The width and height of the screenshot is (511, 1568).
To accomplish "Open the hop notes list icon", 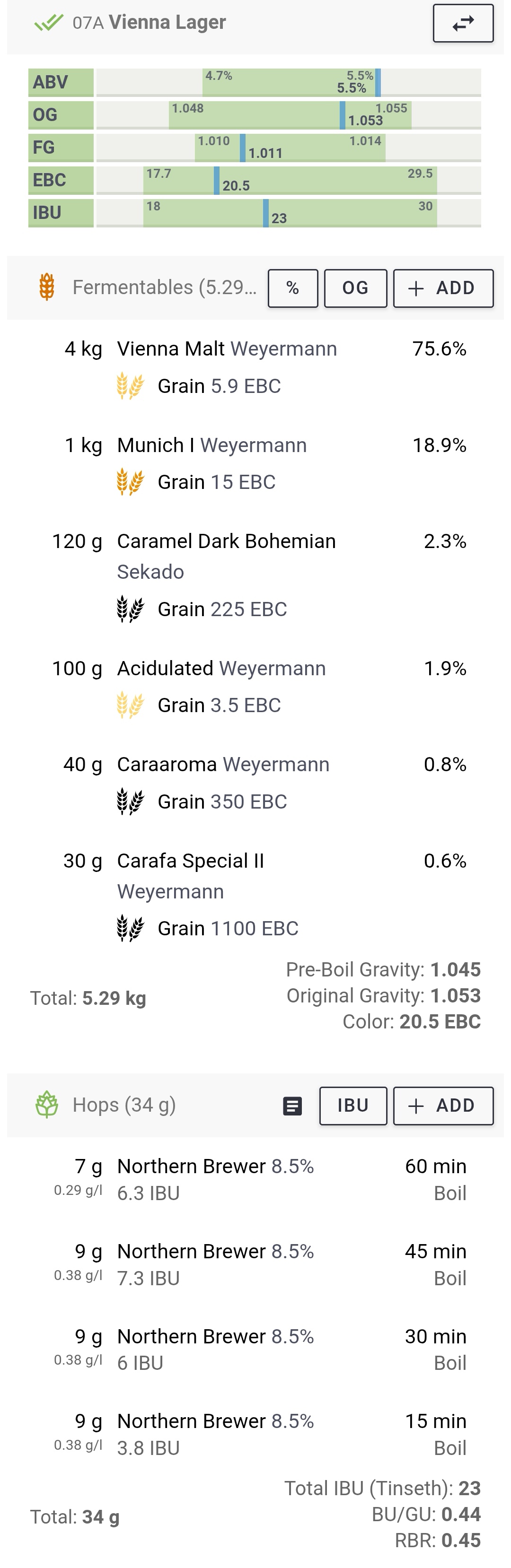I will (292, 1106).
